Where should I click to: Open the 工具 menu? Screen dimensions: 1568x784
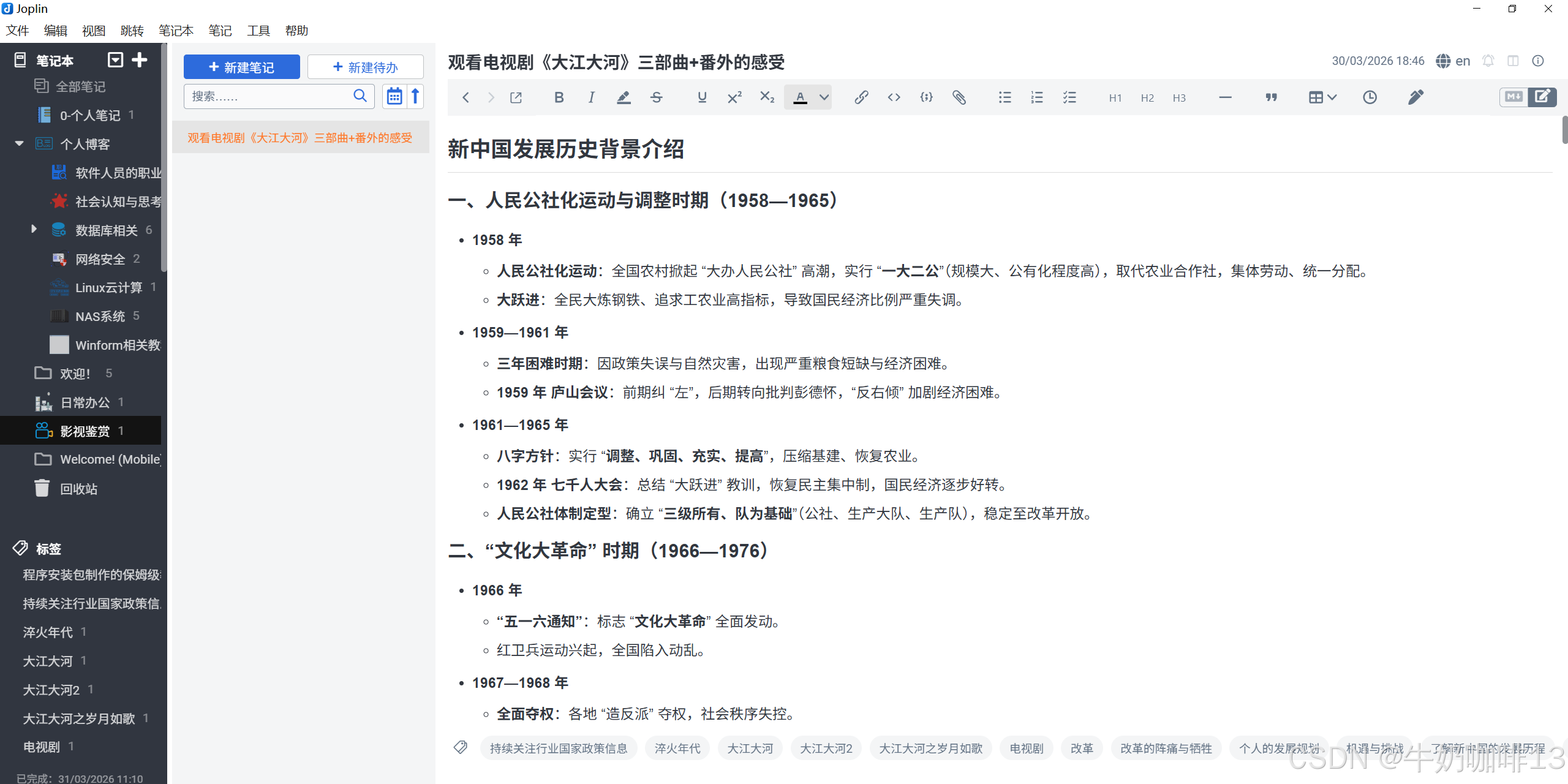pos(258,31)
